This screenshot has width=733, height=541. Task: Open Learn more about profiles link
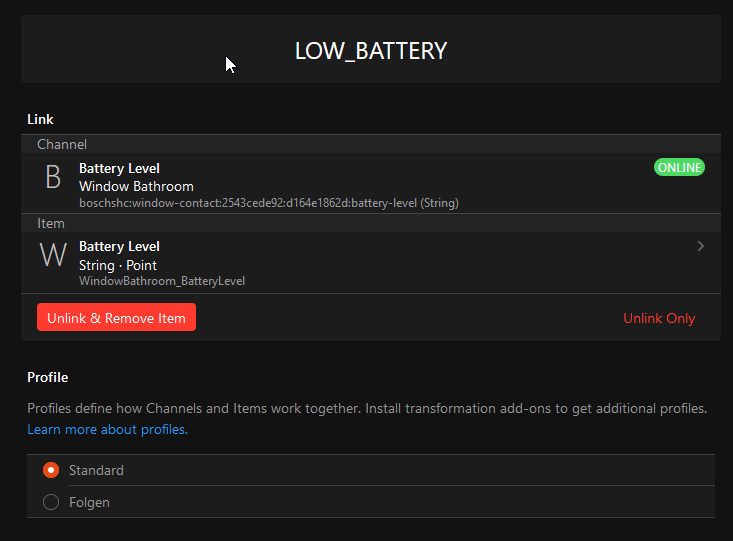pyautogui.click(x=108, y=429)
